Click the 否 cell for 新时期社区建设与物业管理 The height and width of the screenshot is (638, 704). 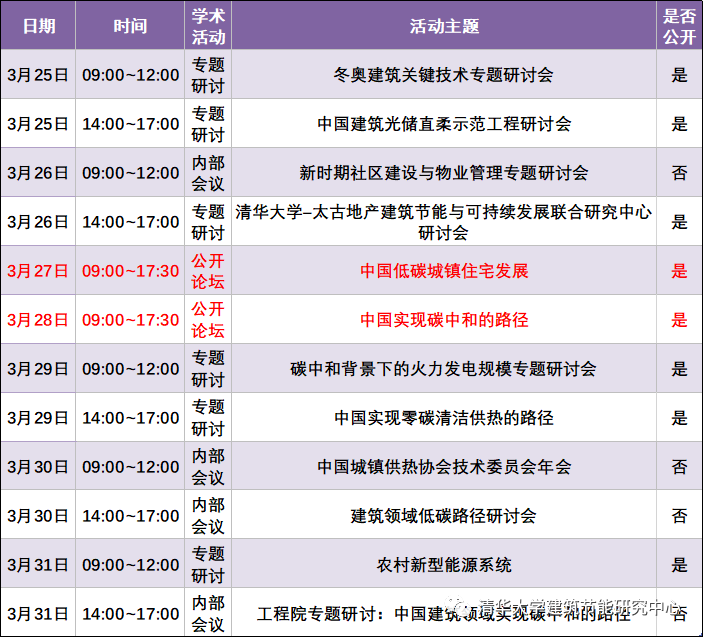point(679,172)
